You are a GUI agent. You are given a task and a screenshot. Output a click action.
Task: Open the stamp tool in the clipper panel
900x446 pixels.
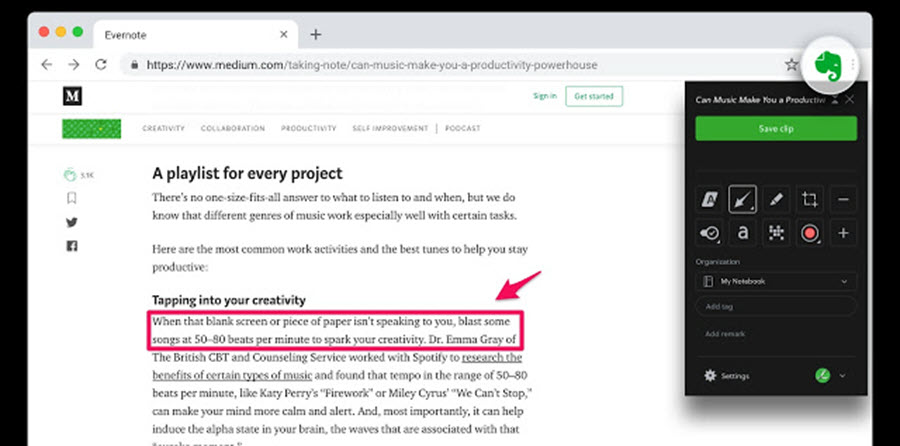point(709,234)
